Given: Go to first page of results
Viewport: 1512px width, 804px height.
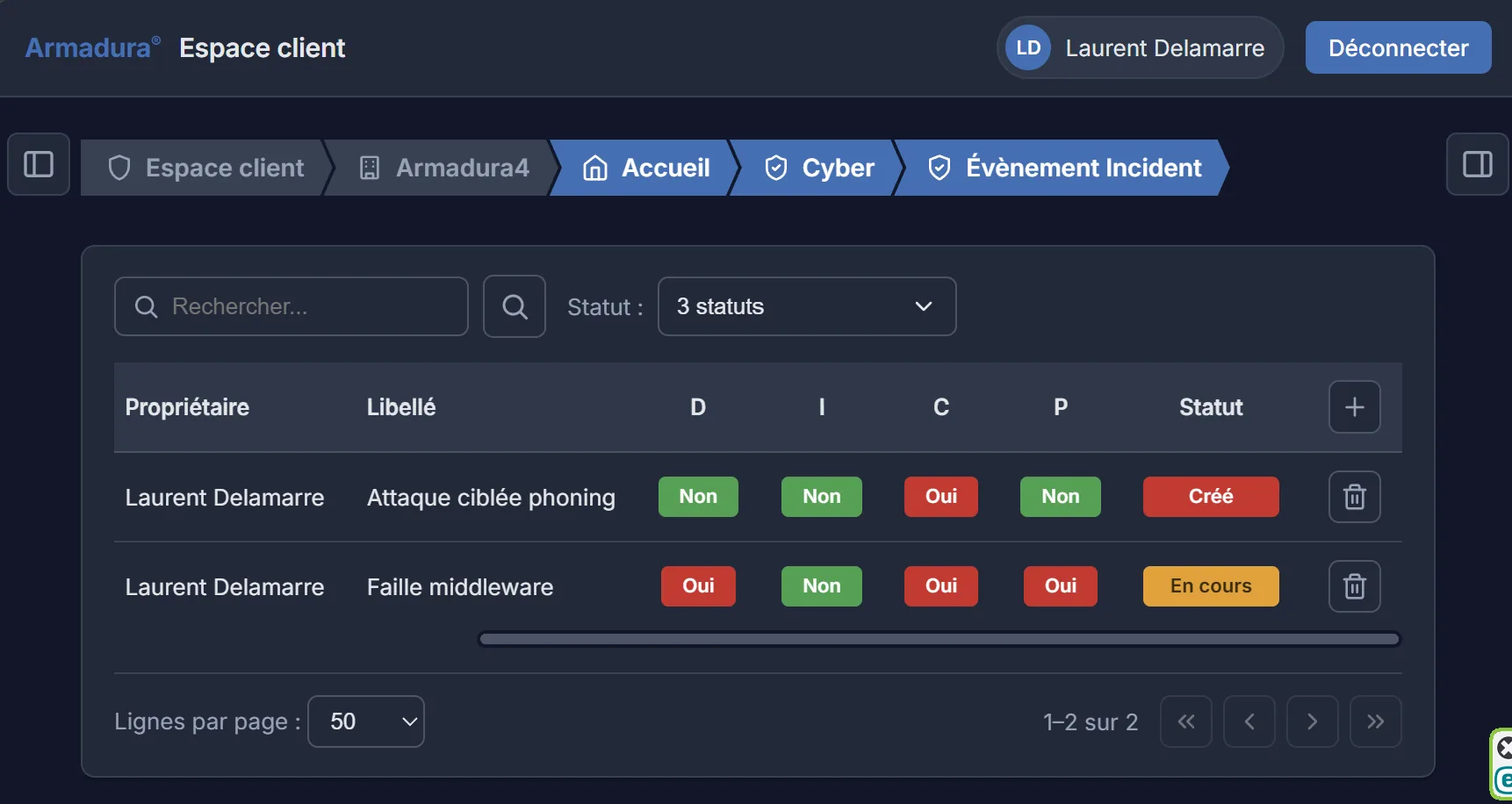Looking at the screenshot, I should (1186, 721).
